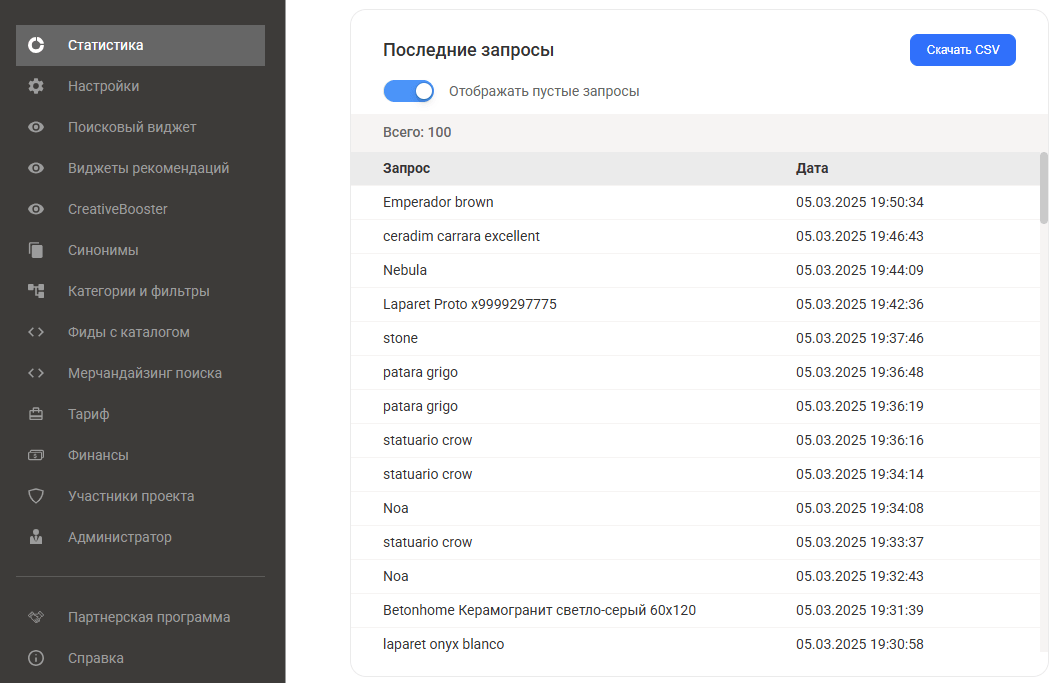1063x683 pixels.
Task: Click the date 05.03.2025 19:30:58
Action: [860, 644]
